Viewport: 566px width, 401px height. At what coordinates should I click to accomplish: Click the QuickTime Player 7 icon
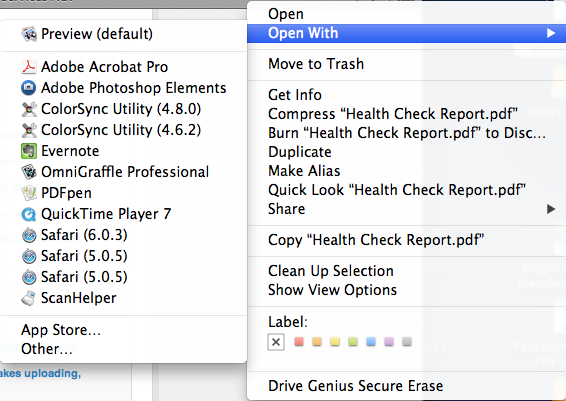(x=29, y=214)
